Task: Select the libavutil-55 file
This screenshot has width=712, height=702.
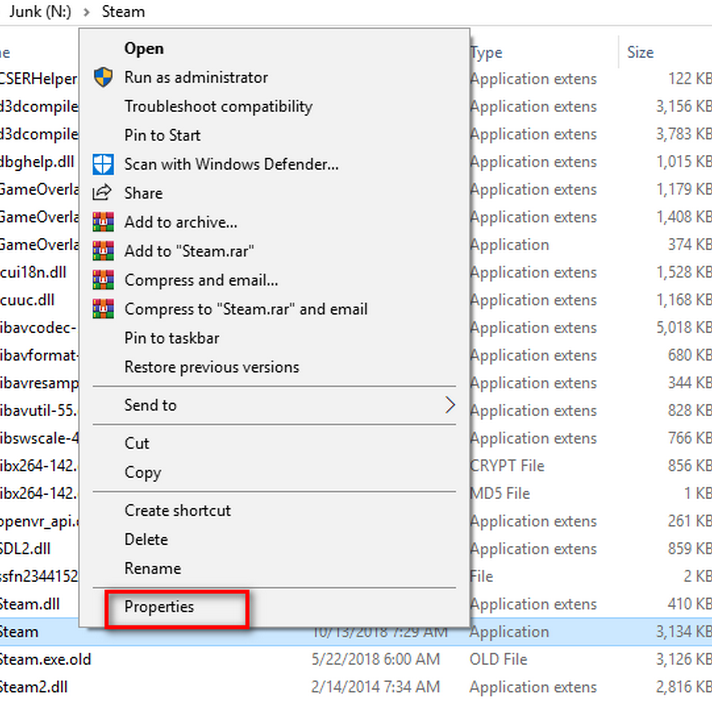Action: [x=39, y=411]
